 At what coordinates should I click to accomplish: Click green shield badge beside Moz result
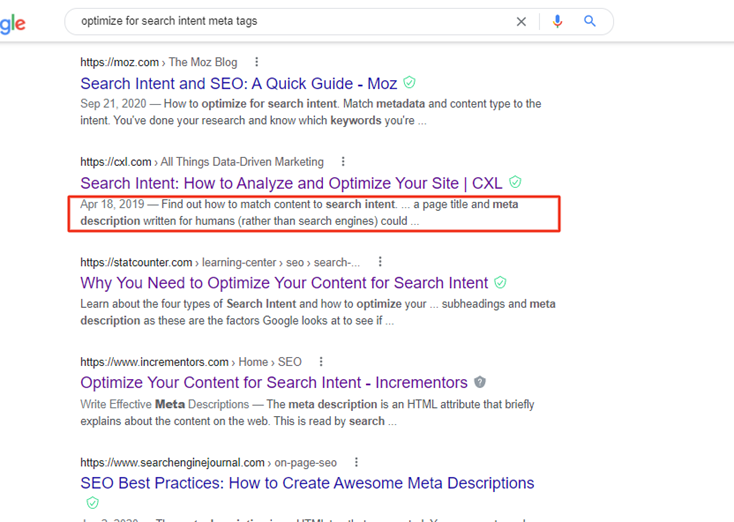[x=409, y=83]
